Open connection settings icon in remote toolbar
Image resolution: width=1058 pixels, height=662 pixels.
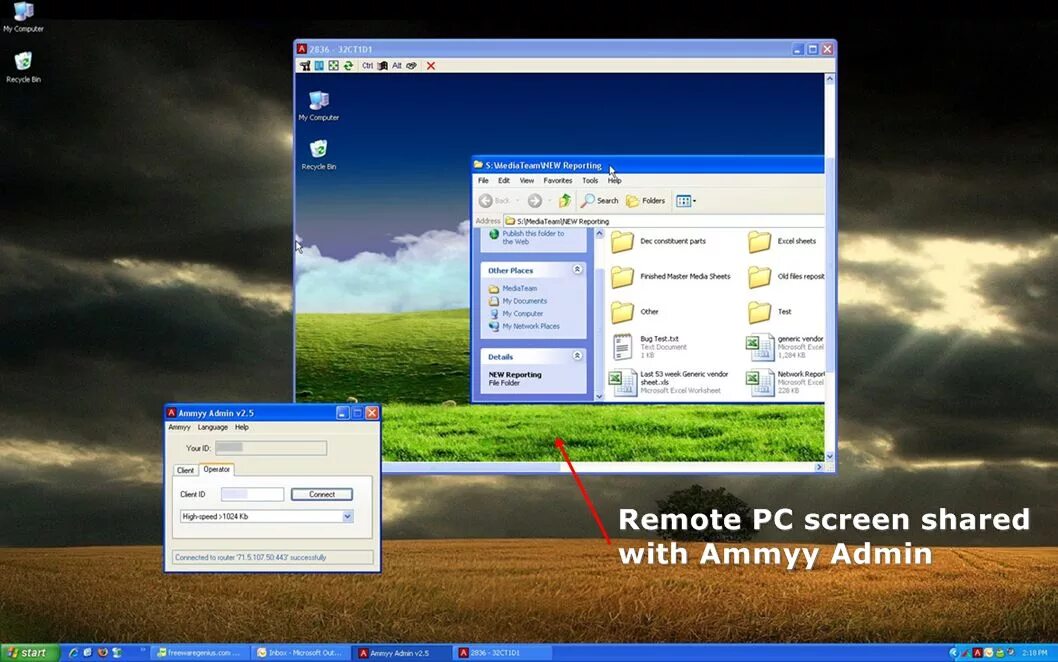305,65
